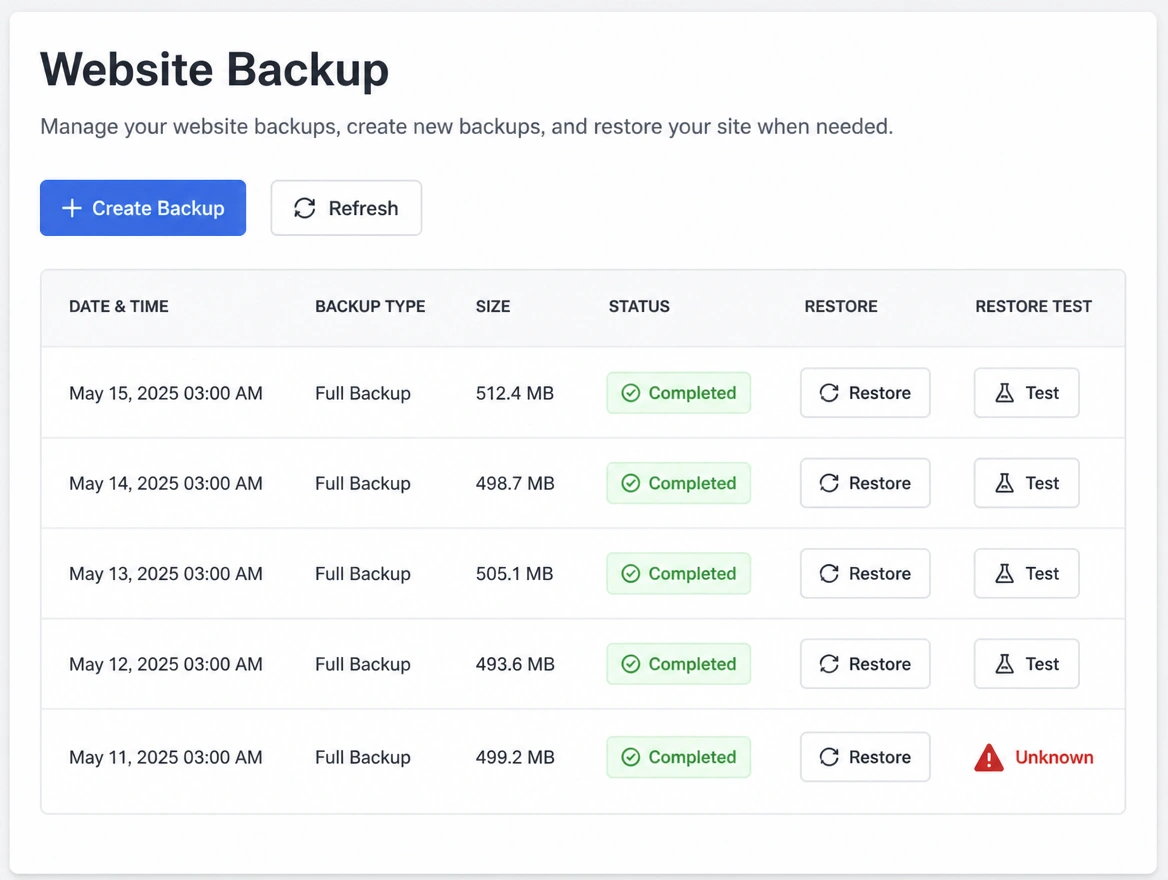Run restore test for May 14 backup
The image size is (1168, 880).
[x=1026, y=483]
